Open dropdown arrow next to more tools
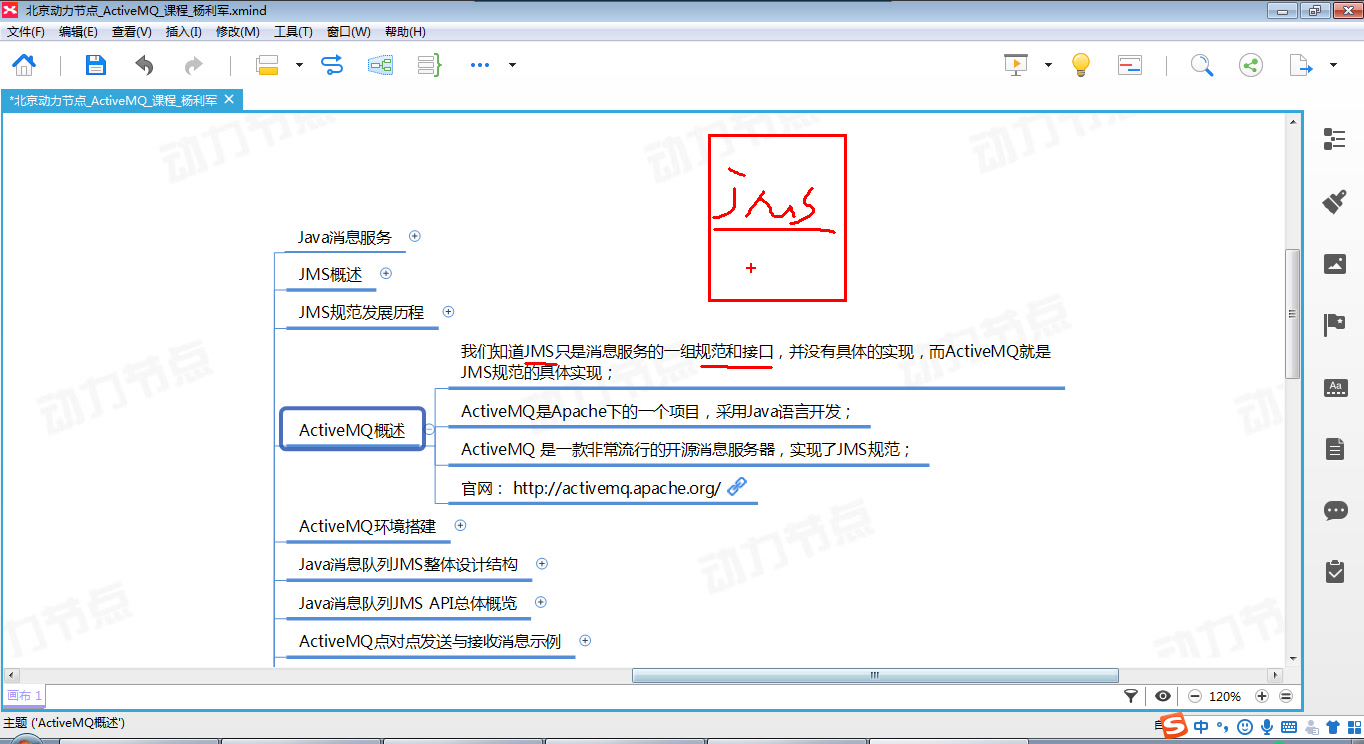The image size is (1364, 744). tap(512, 65)
